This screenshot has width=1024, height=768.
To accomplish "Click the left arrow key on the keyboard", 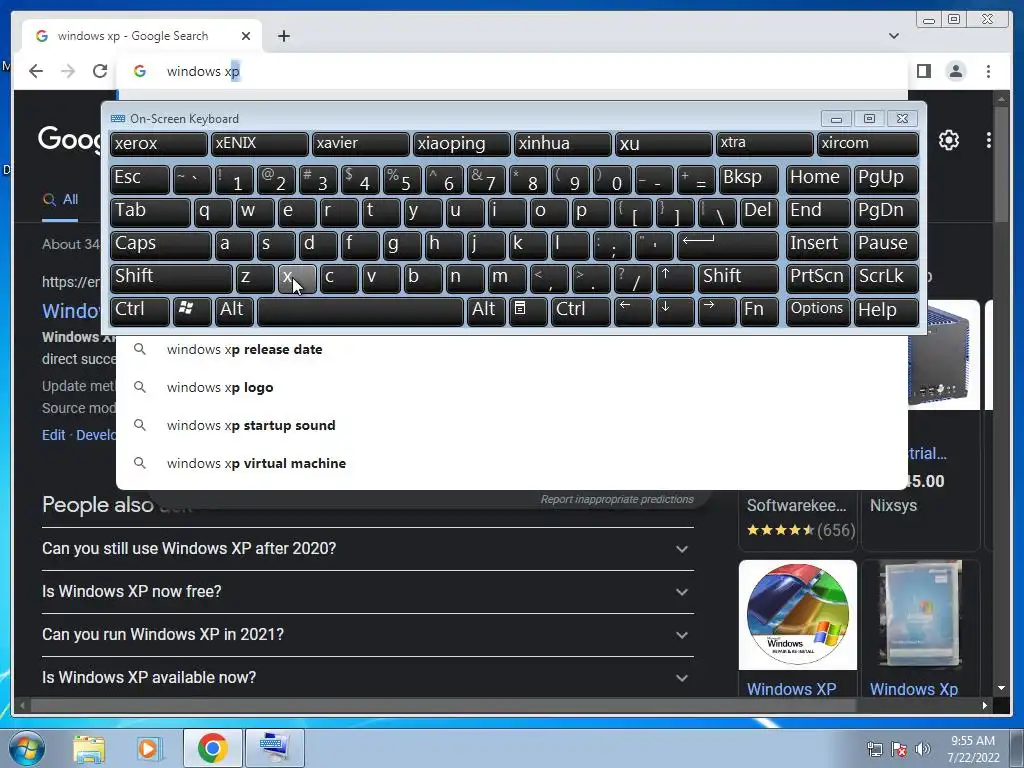I will (633, 310).
